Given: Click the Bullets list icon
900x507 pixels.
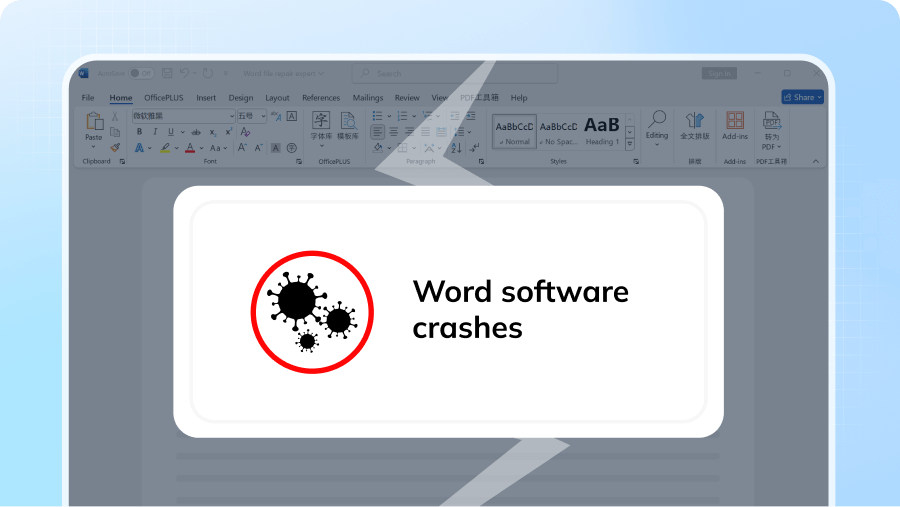Looking at the screenshot, I should point(377,116).
